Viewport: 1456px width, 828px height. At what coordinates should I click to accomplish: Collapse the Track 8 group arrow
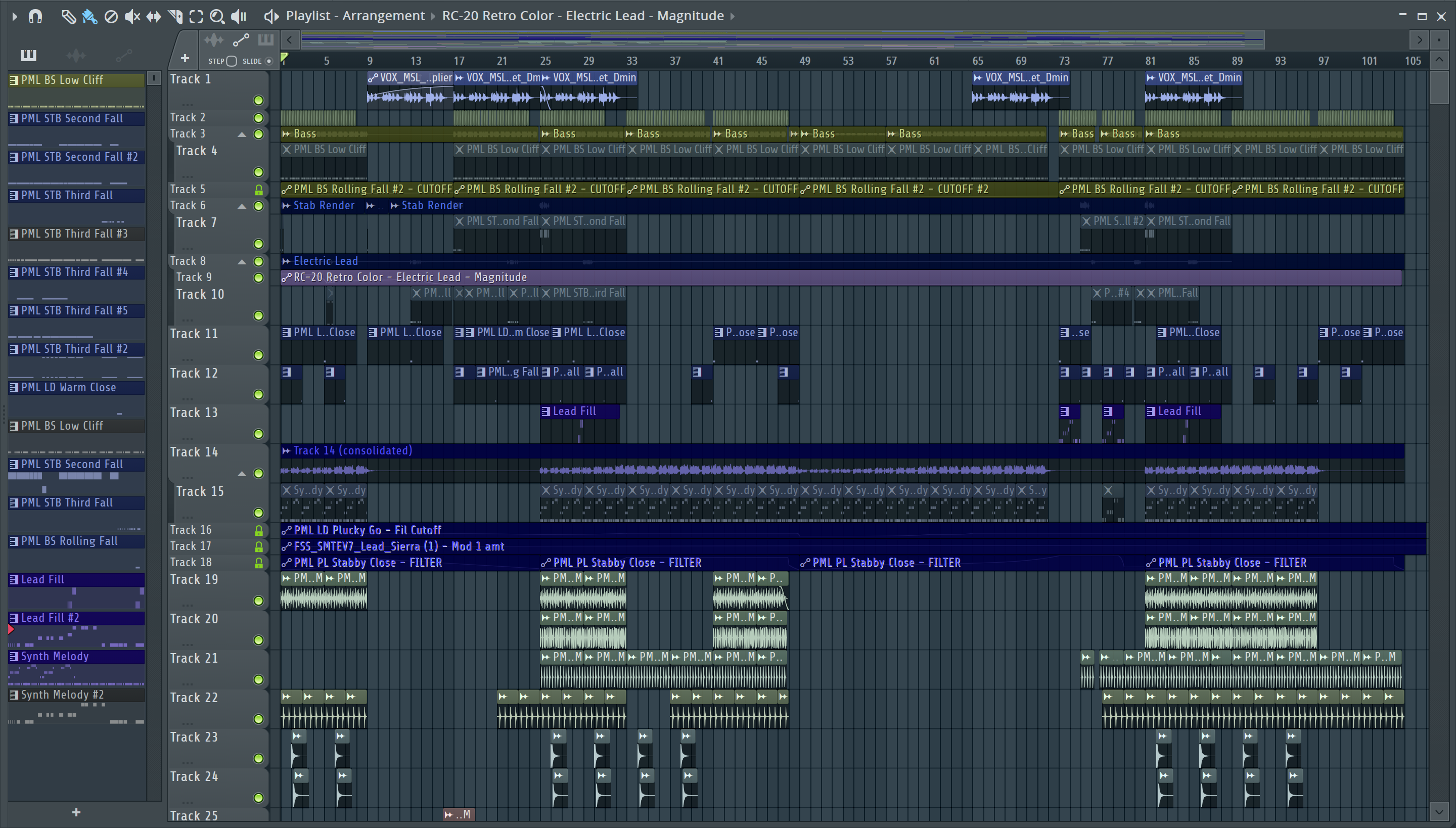click(242, 262)
